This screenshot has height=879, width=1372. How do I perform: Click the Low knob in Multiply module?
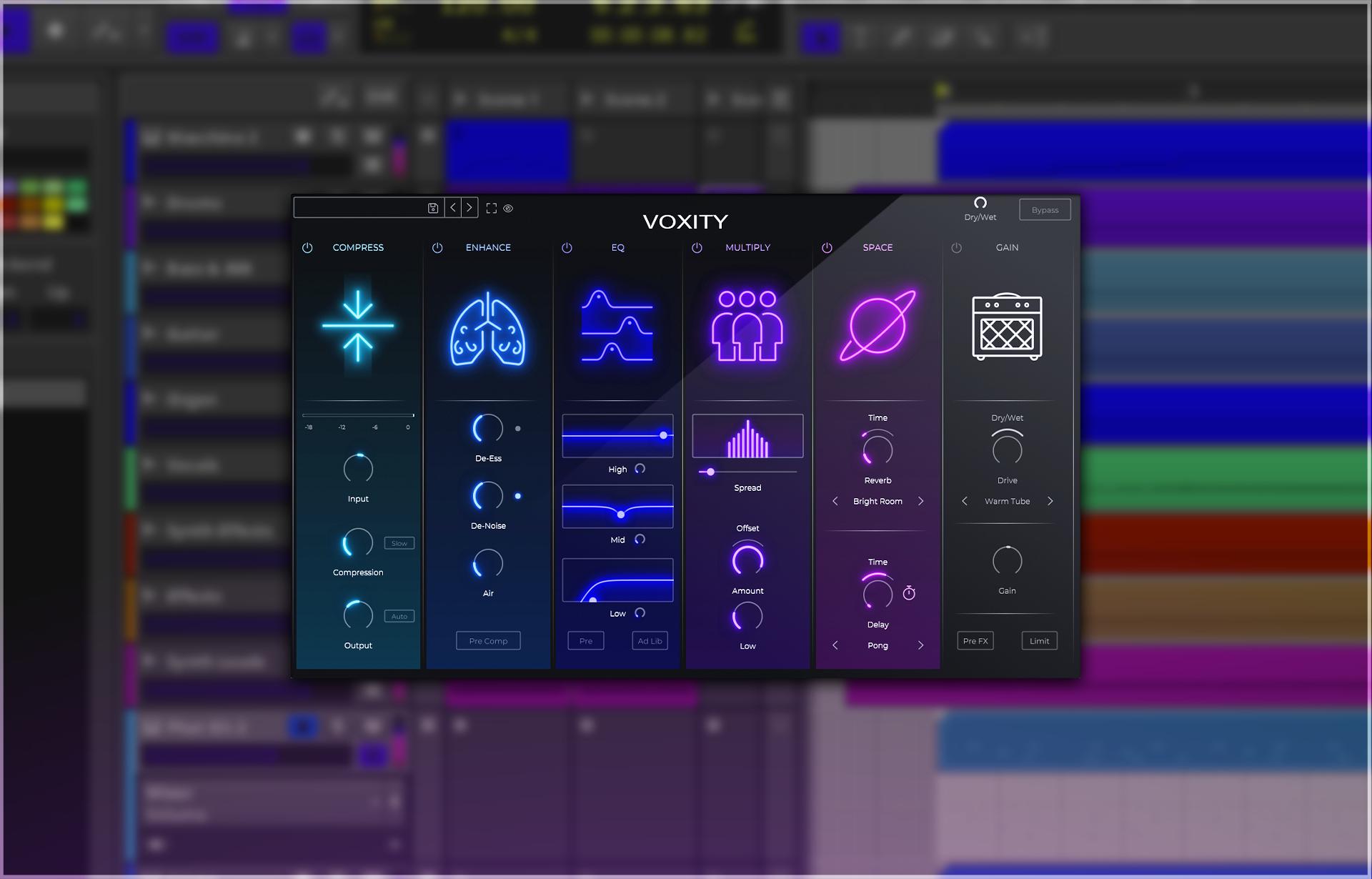[747, 617]
